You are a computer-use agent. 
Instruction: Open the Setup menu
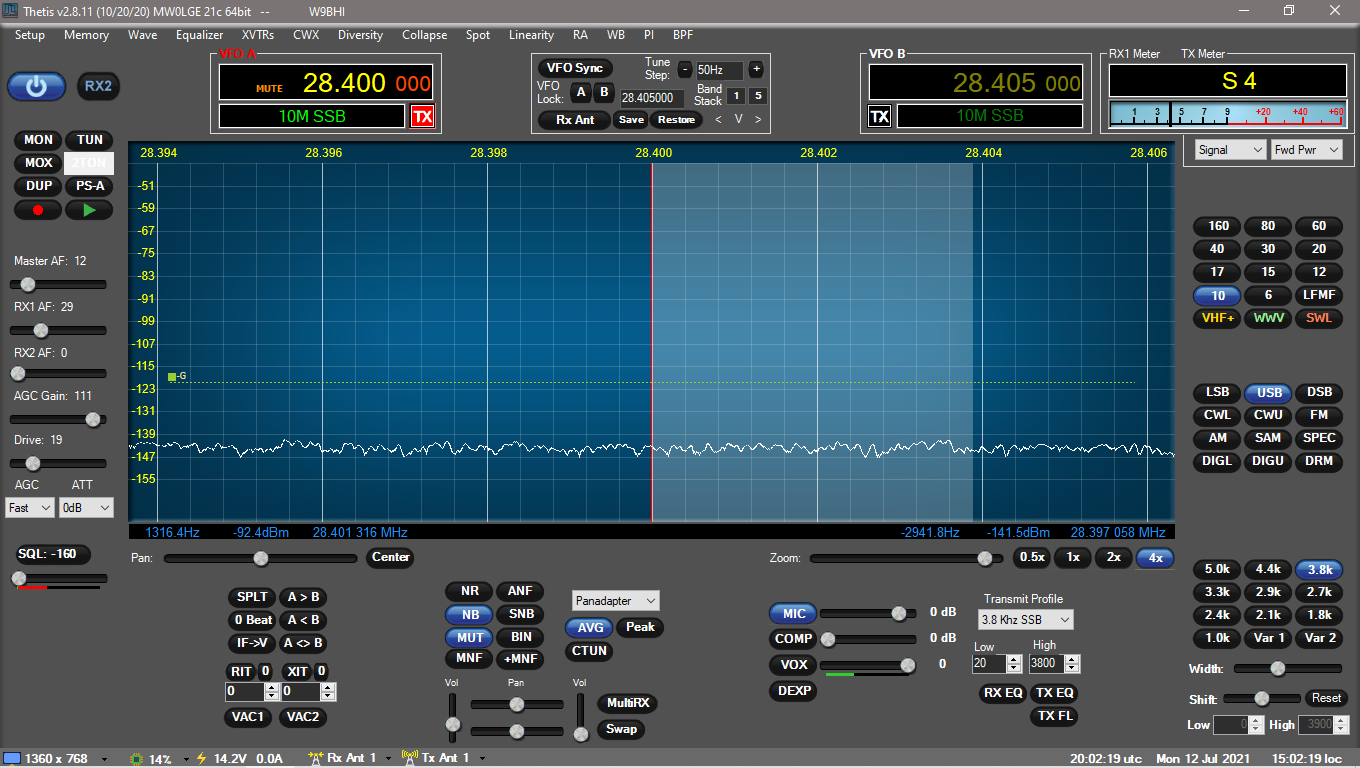(x=30, y=35)
